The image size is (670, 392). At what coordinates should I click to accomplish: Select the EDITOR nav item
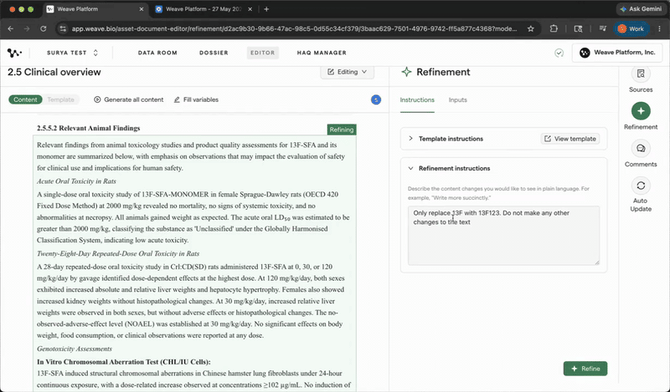tap(262, 53)
